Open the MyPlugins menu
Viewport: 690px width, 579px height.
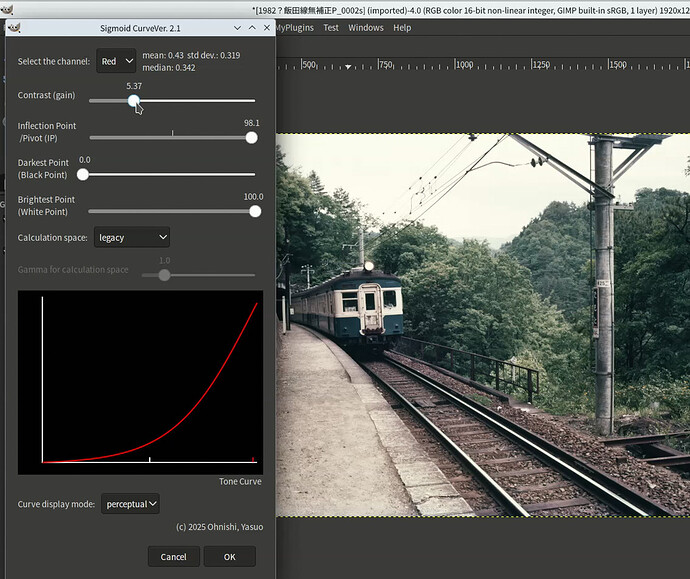294,28
